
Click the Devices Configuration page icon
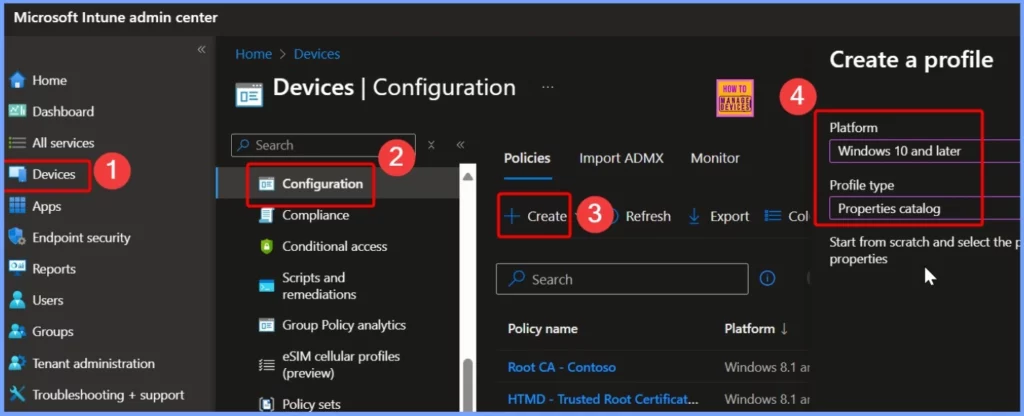[x=249, y=94]
